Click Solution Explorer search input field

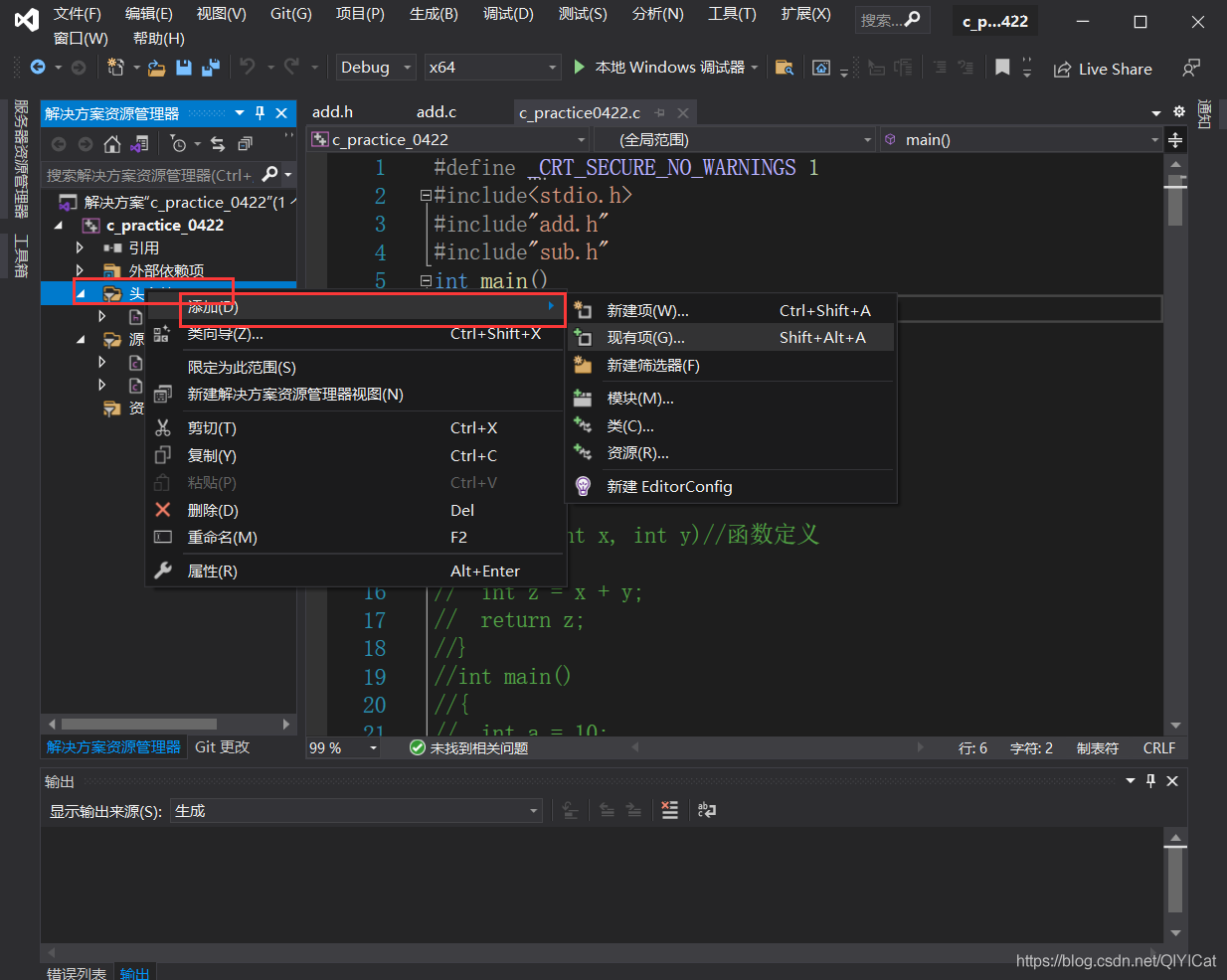click(150, 175)
